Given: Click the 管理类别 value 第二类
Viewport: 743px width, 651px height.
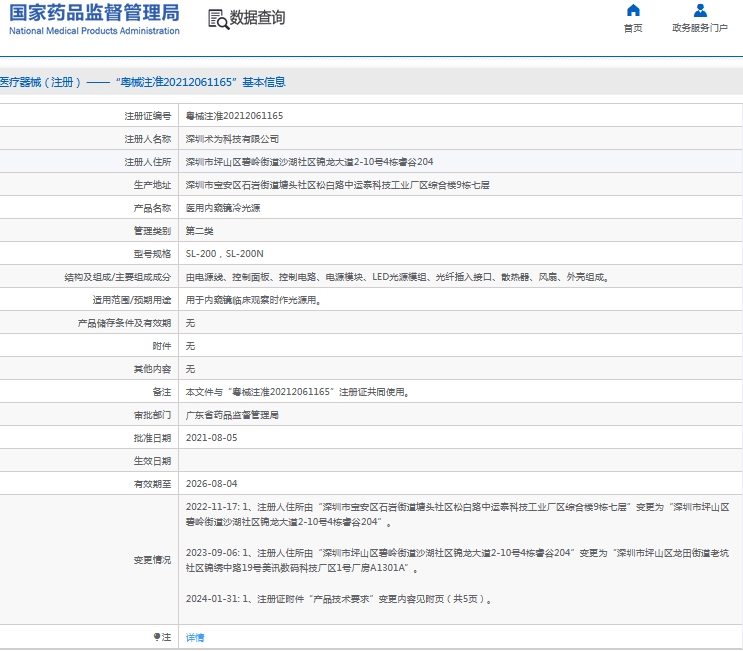Looking at the screenshot, I should (199, 231).
